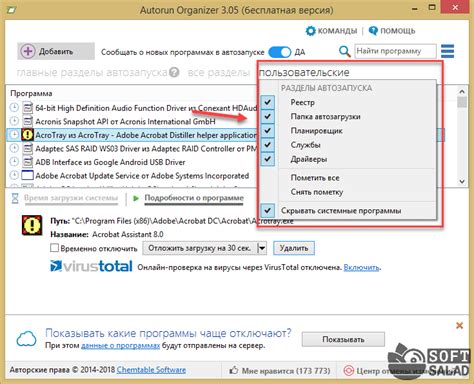Open the КОМАНДЫ gear icon
Screen dimensions: 474x384
pyautogui.click(x=310, y=31)
